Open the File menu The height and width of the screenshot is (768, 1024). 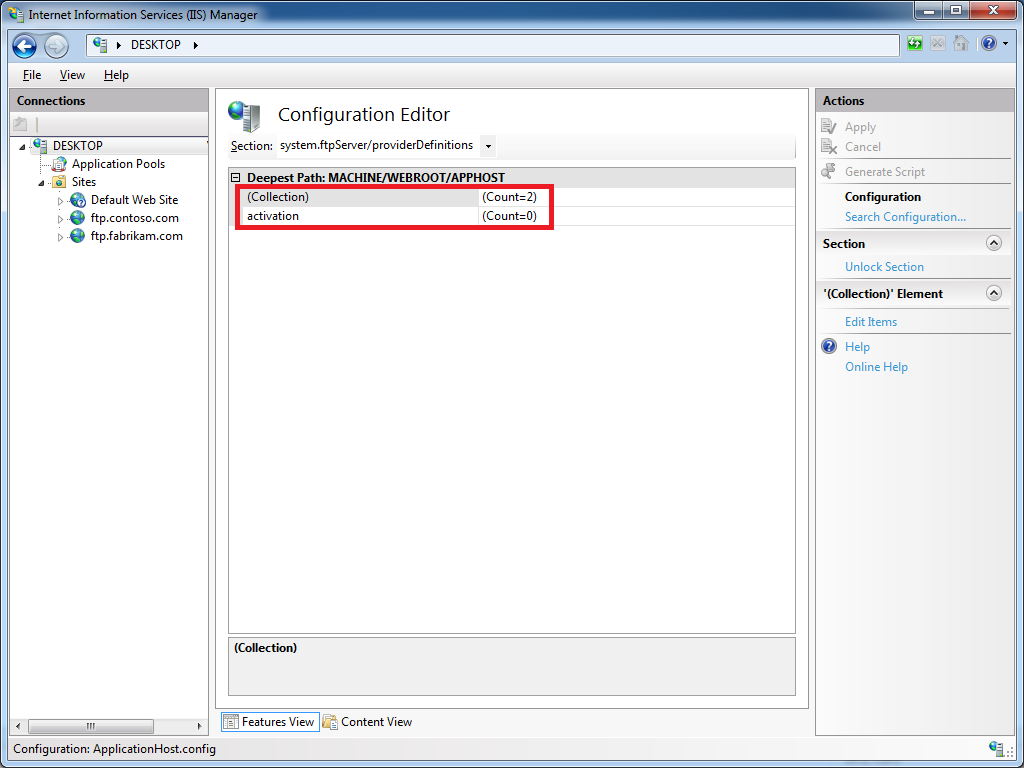click(x=32, y=75)
